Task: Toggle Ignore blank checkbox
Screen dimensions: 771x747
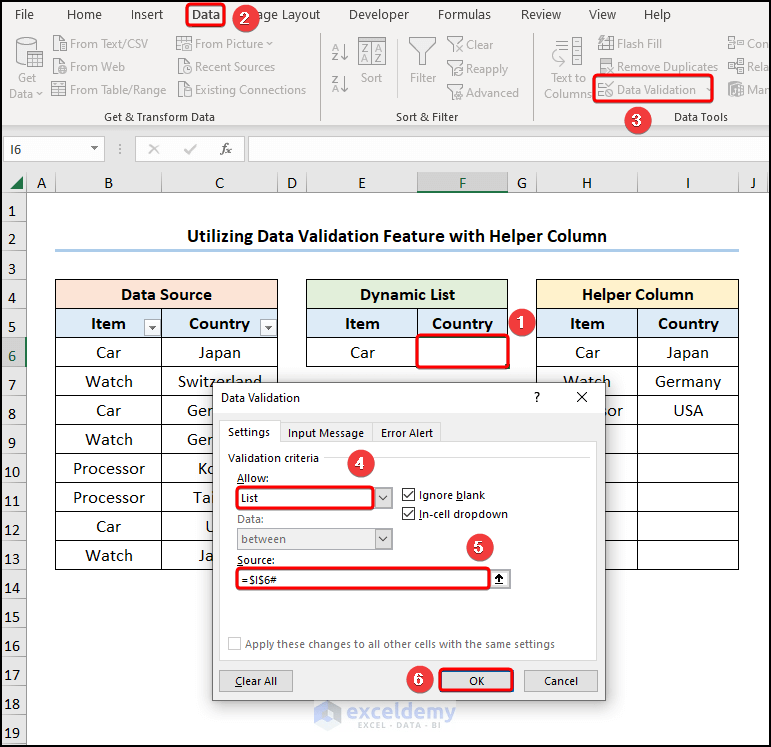Action: (408, 494)
